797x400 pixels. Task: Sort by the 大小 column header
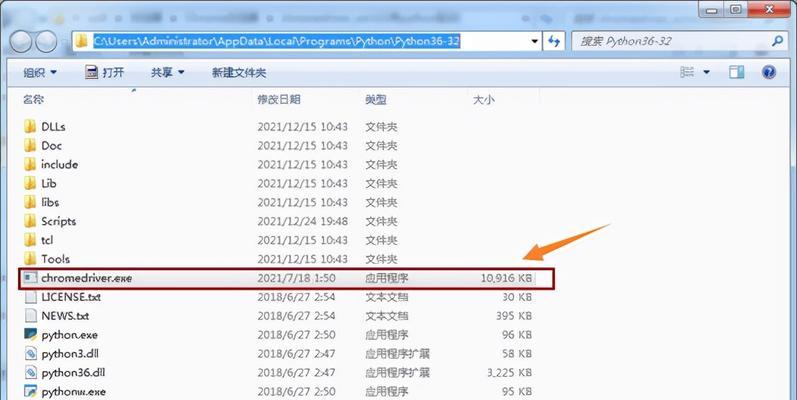(x=483, y=100)
